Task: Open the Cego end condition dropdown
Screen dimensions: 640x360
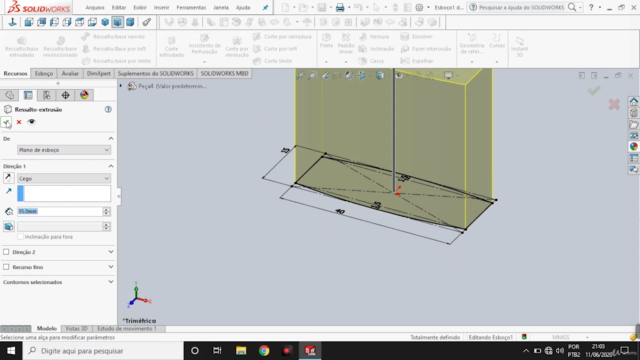Action: pos(64,178)
